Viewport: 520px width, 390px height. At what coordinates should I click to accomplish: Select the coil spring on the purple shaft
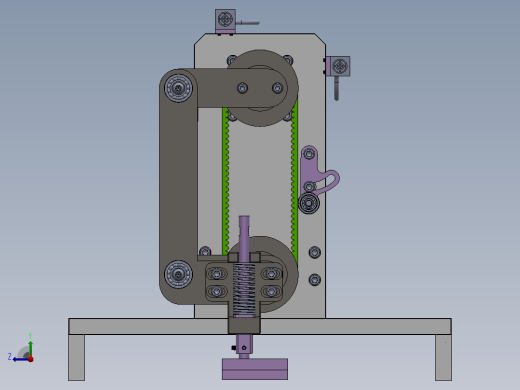(x=244, y=289)
